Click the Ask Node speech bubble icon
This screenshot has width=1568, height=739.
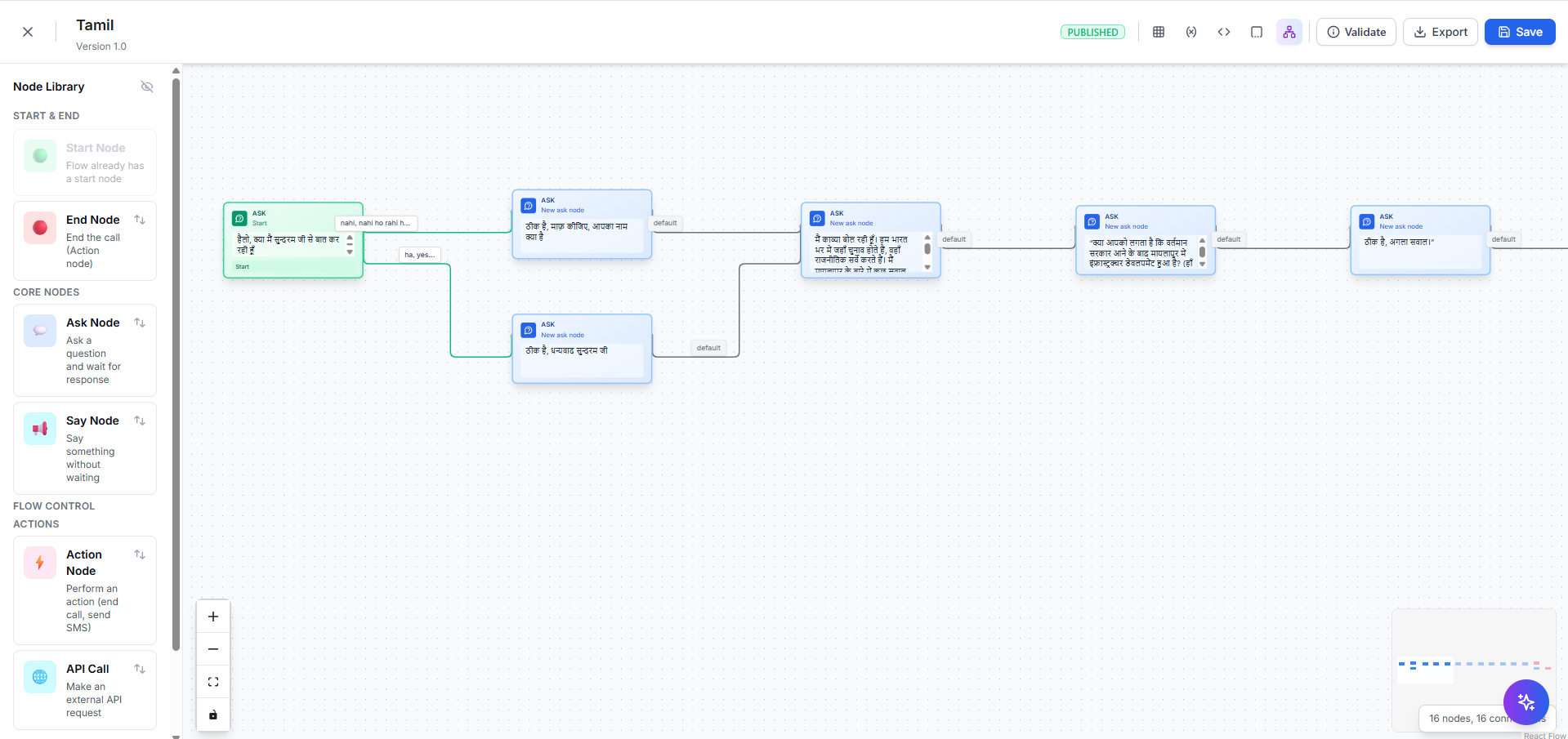40,331
